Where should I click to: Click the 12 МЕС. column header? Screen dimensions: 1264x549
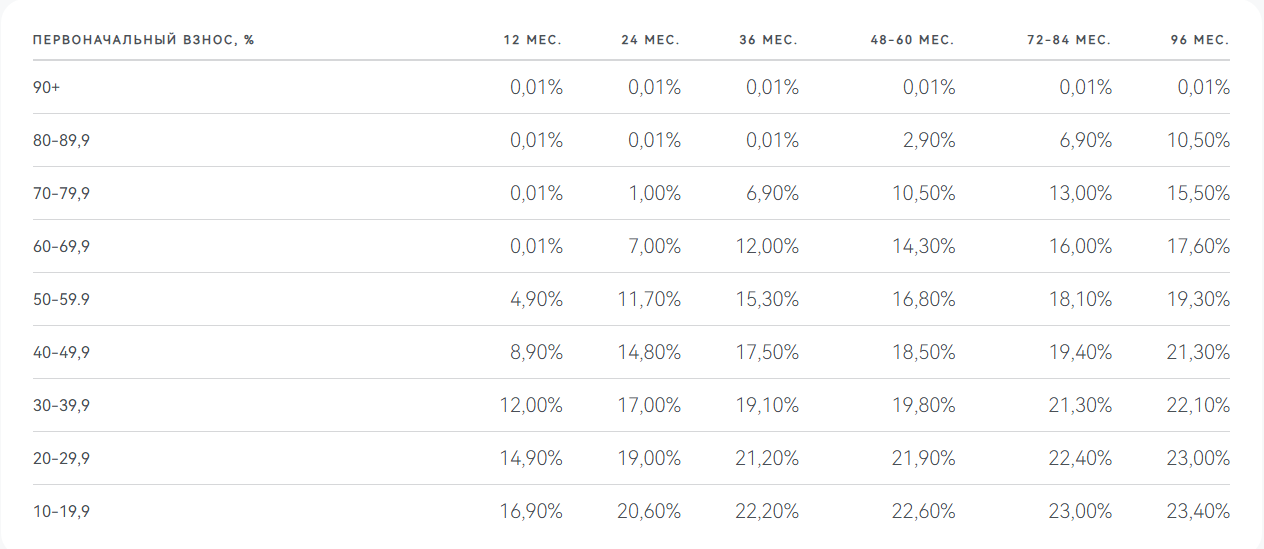point(532,40)
